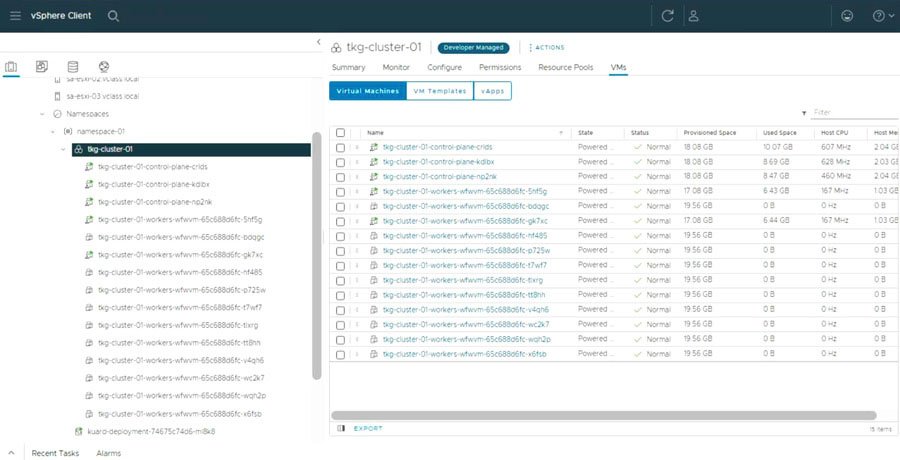
Task: Click the search magnifier icon
Action: tap(113, 16)
